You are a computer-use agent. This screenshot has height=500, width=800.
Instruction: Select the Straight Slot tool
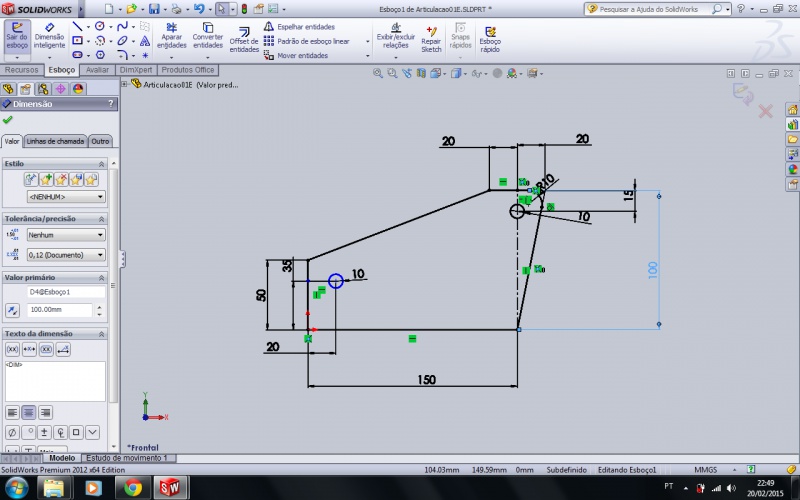click(78, 55)
